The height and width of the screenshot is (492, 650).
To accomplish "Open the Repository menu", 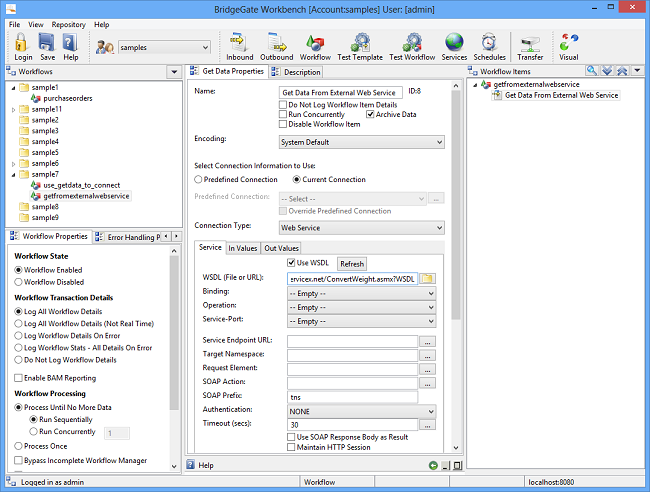I will (68, 24).
